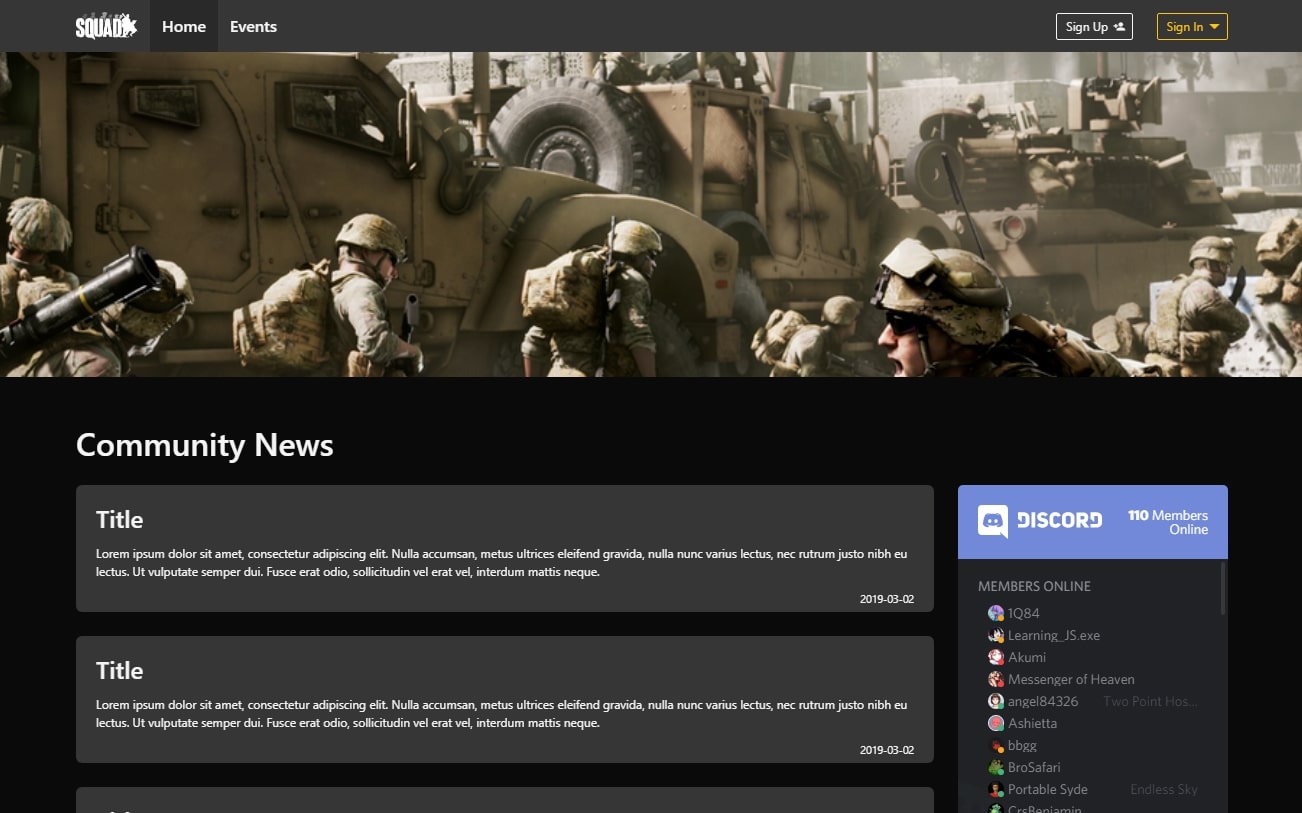Click the Discord logo icon
The image size is (1302, 813).
coord(993,521)
